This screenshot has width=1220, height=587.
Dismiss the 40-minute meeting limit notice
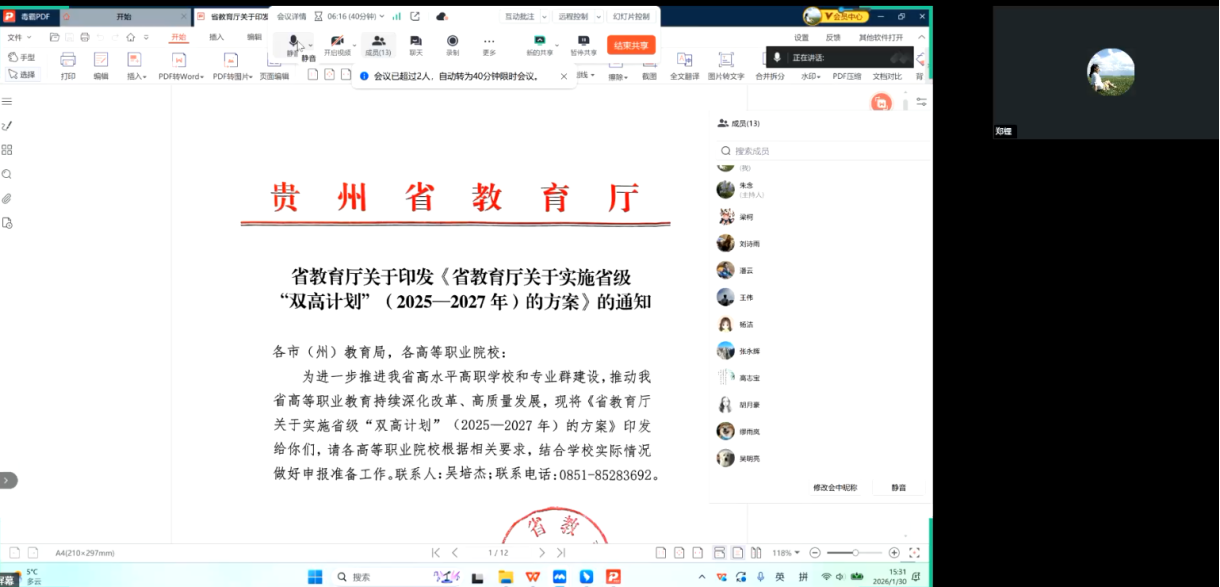click(564, 76)
